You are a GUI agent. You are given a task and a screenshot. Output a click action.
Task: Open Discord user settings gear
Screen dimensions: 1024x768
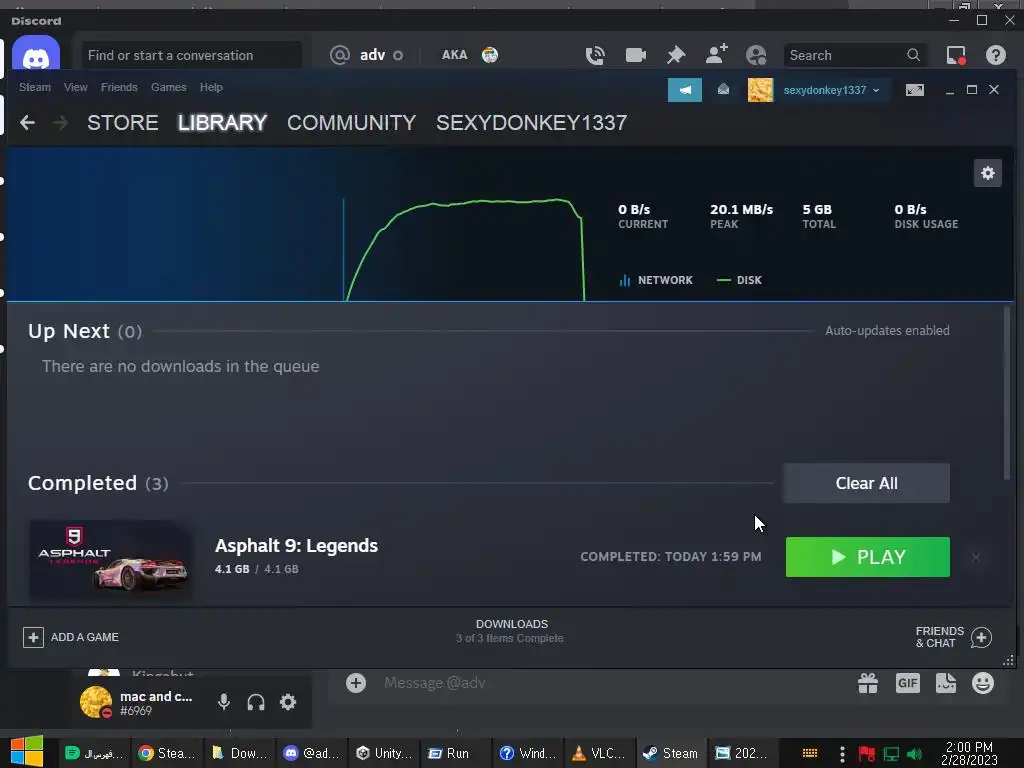pos(288,702)
